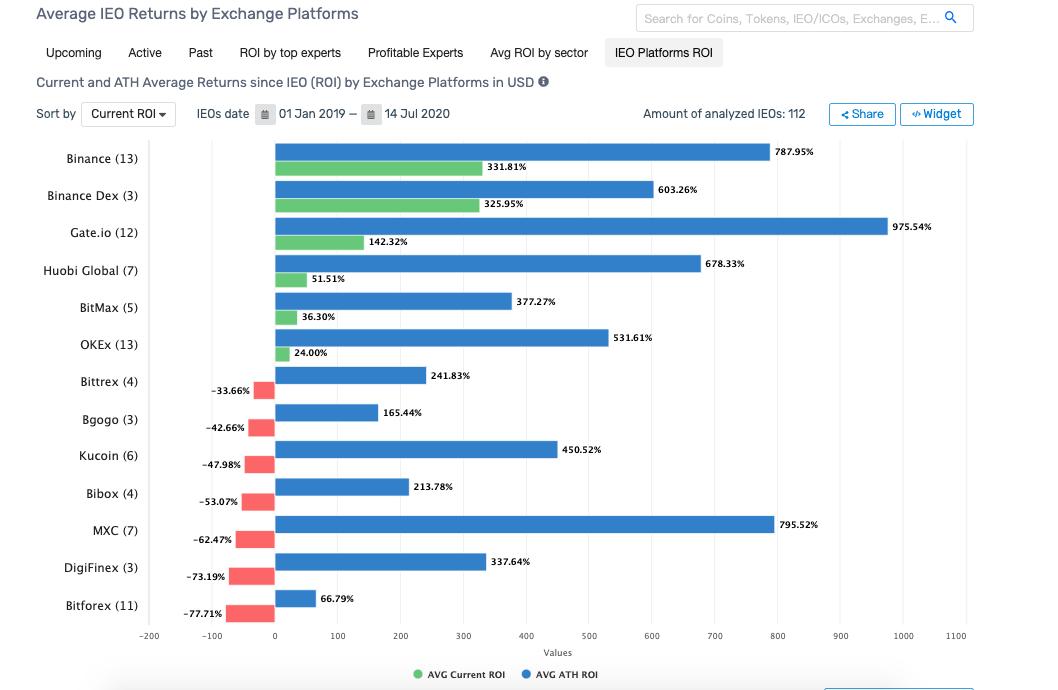The image size is (1058, 690).
Task: Click the Widget button
Action: [x=936, y=114]
